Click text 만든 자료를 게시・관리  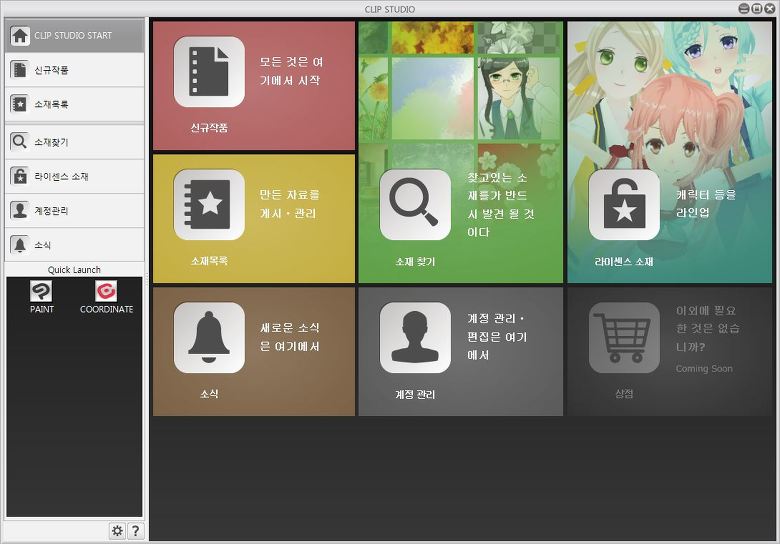click(289, 204)
